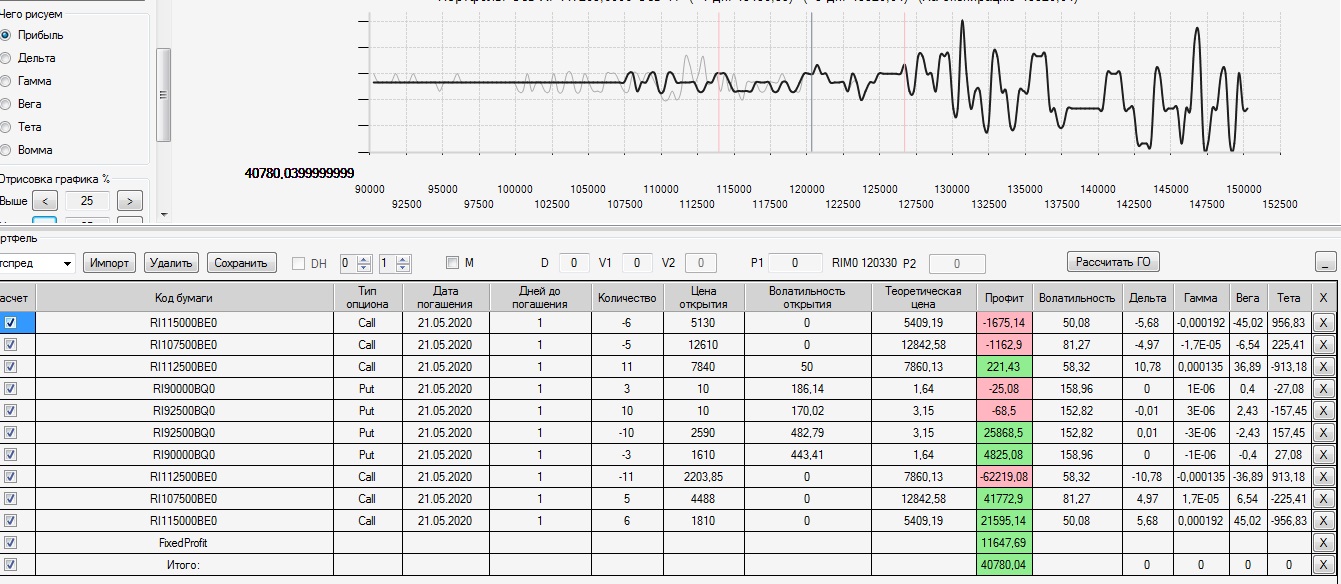Sort by Дельта column header
Viewport: 1341px width, 584px height.
(x=1147, y=298)
